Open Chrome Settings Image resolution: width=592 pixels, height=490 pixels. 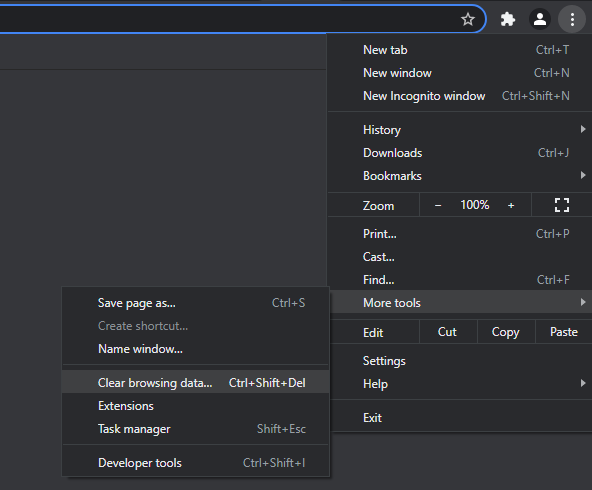pos(459,361)
